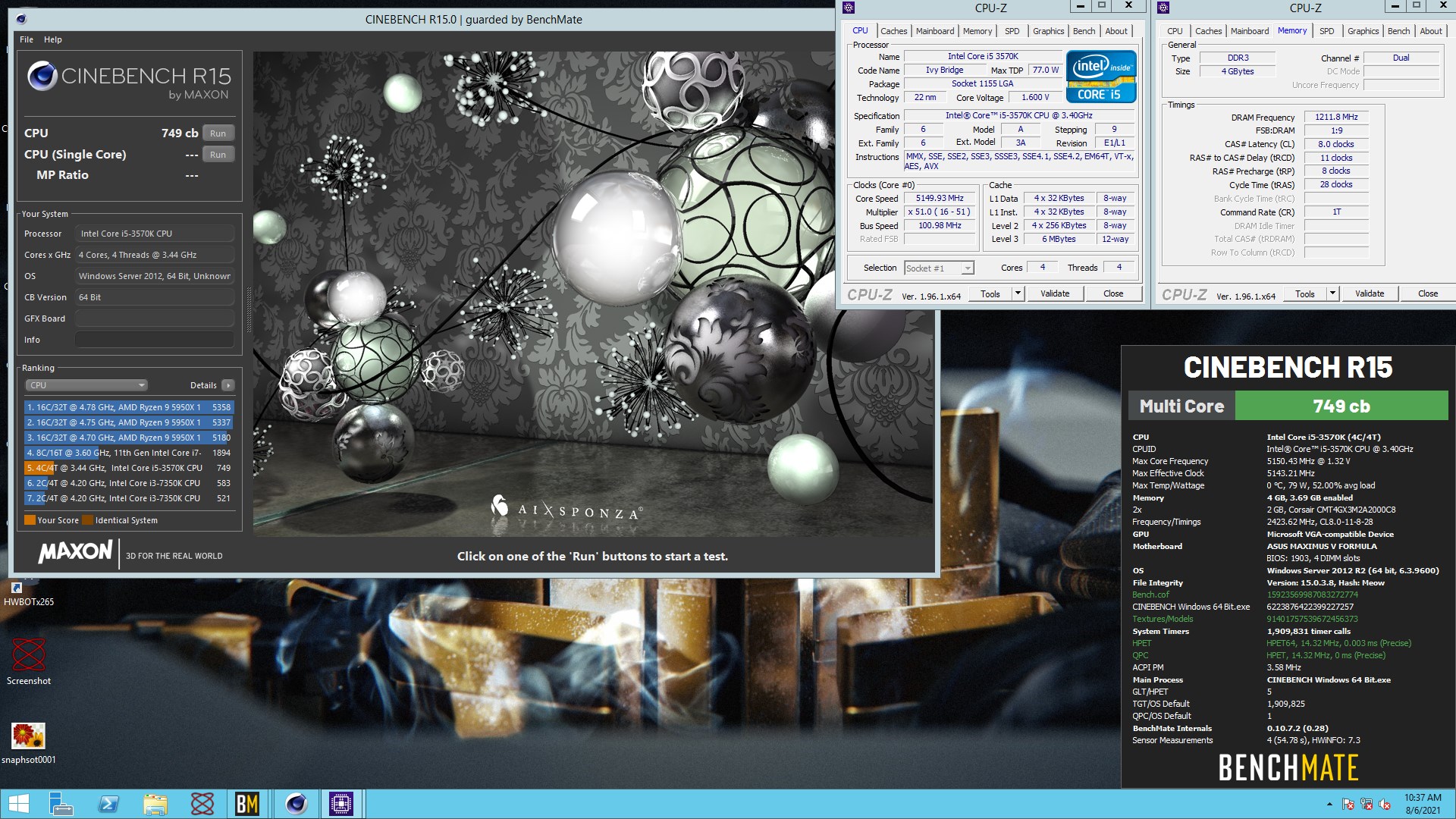Image resolution: width=1456 pixels, height=819 pixels.
Task: Click the red Screenshot tool taskbar icon
Action: pyautogui.click(x=202, y=804)
